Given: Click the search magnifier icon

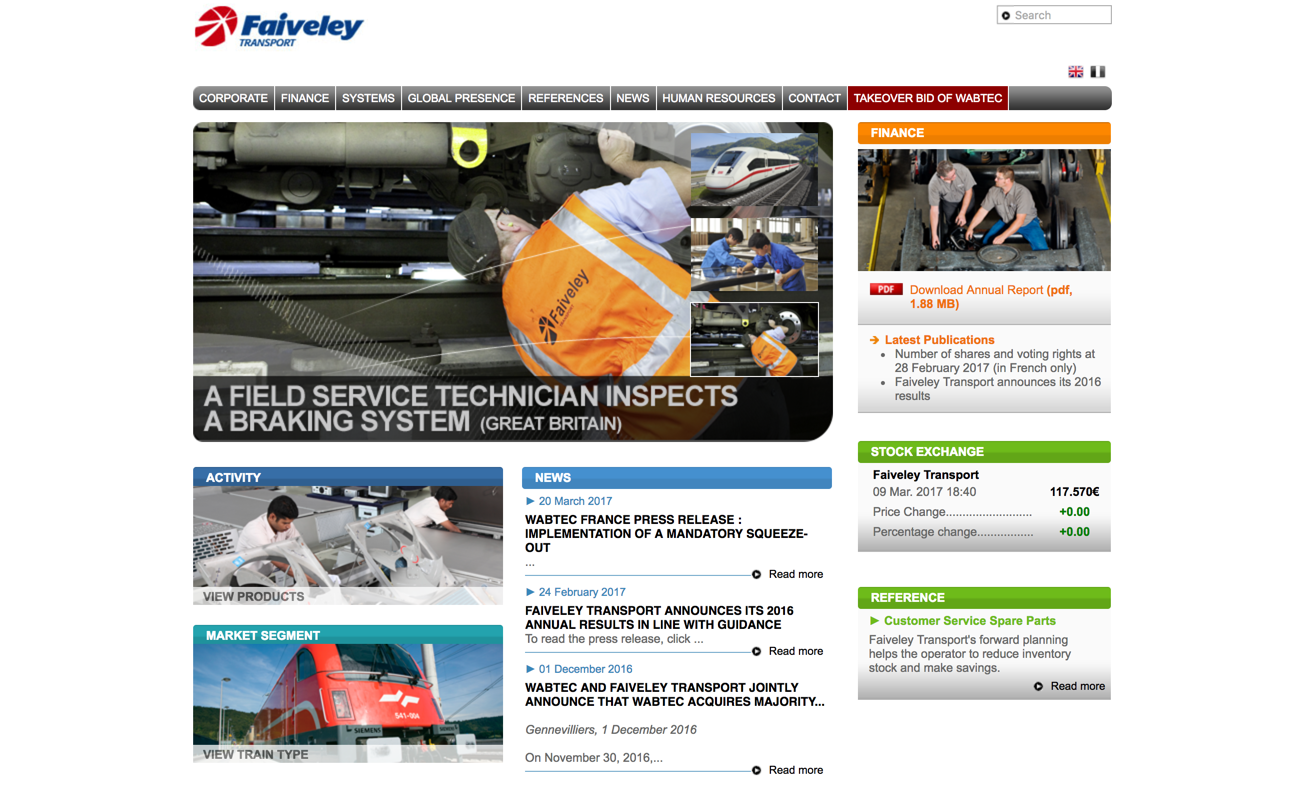Looking at the screenshot, I should pos(1006,15).
